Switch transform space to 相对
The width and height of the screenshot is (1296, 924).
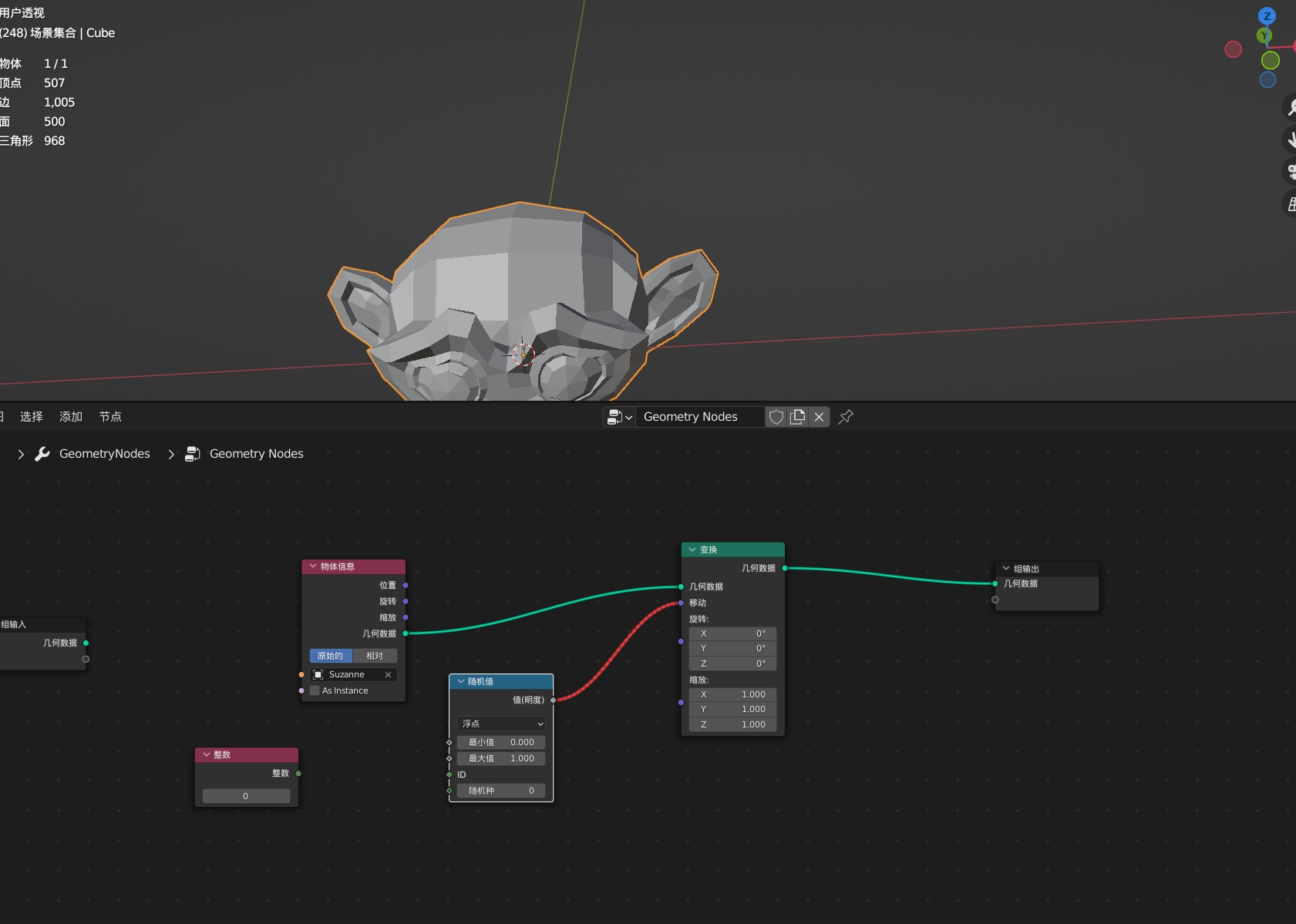pos(375,656)
